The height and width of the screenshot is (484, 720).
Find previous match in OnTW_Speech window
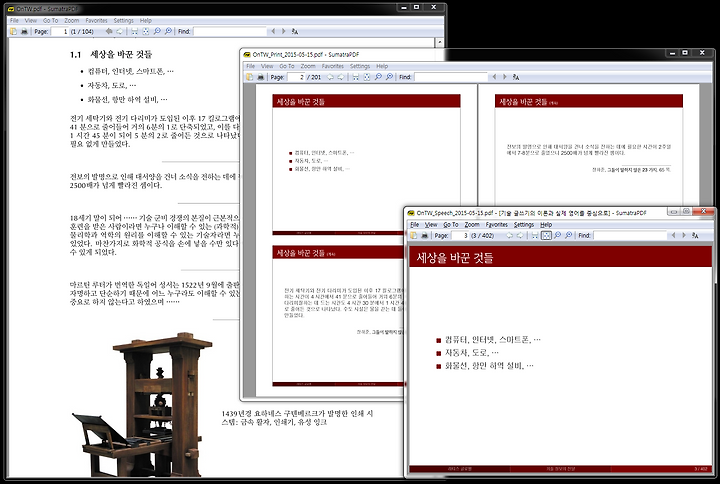pos(673,235)
